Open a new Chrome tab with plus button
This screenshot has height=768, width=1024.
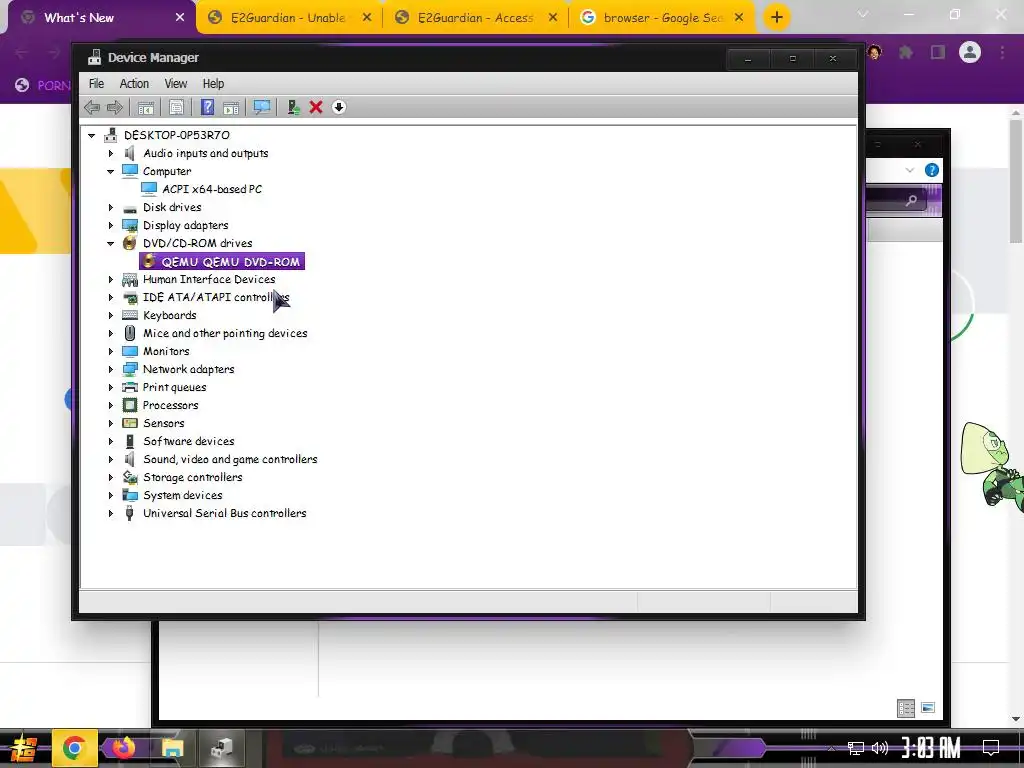click(x=776, y=18)
